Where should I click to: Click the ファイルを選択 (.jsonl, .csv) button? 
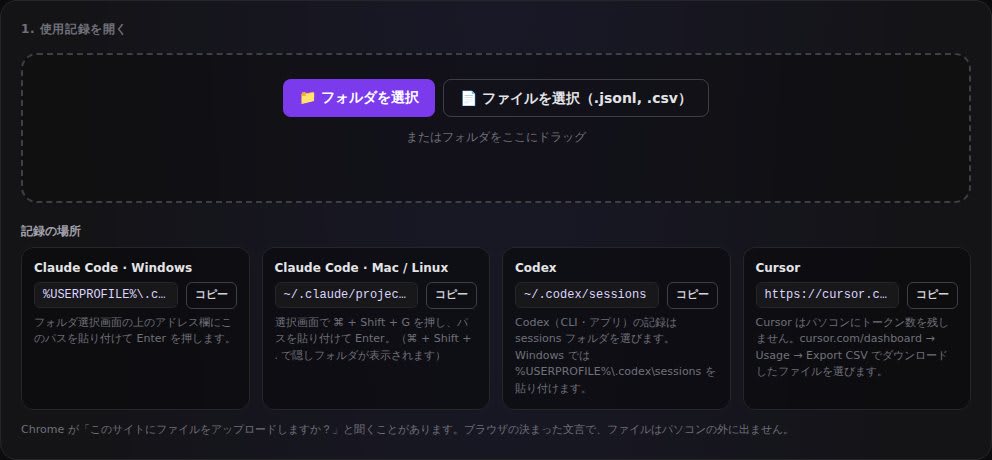[x=576, y=98]
